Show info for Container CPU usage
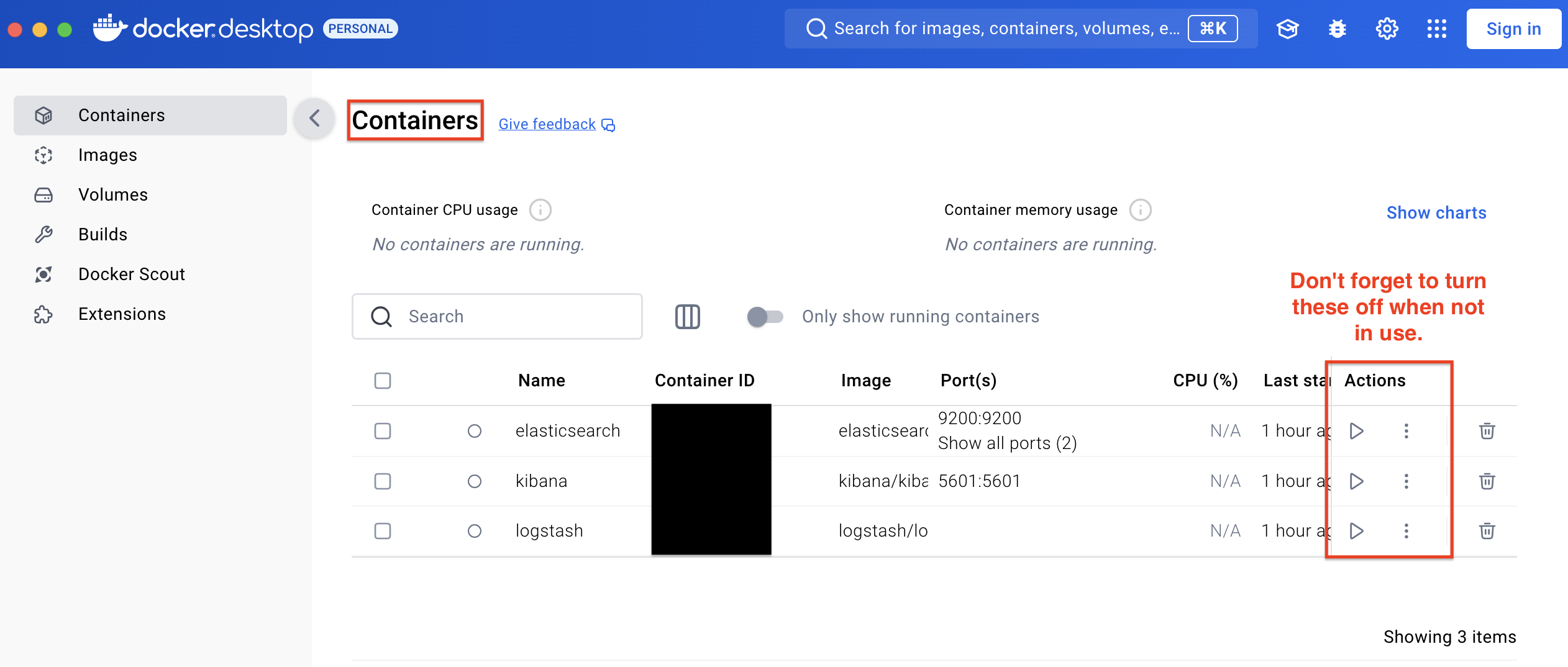This screenshot has height=667, width=1568. tap(540, 210)
